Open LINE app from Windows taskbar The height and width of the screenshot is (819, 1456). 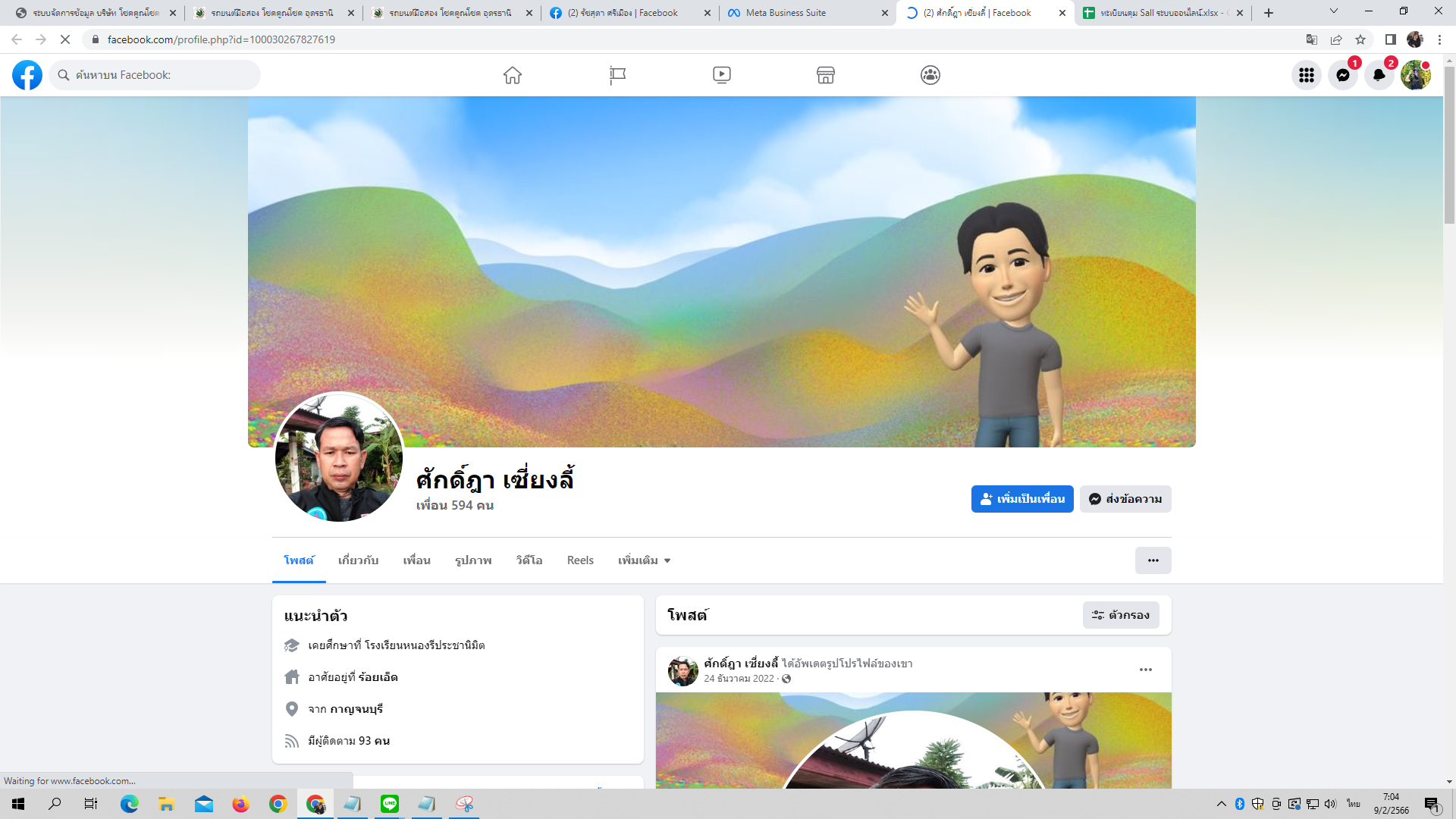coord(390,804)
